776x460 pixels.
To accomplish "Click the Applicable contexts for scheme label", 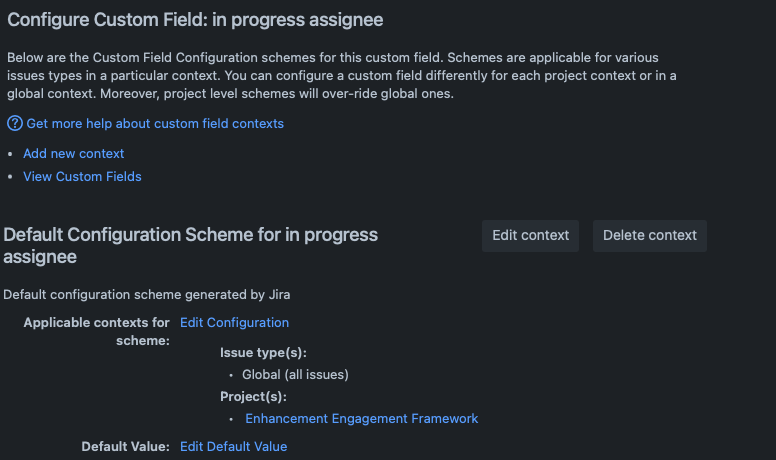I will [97, 331].
